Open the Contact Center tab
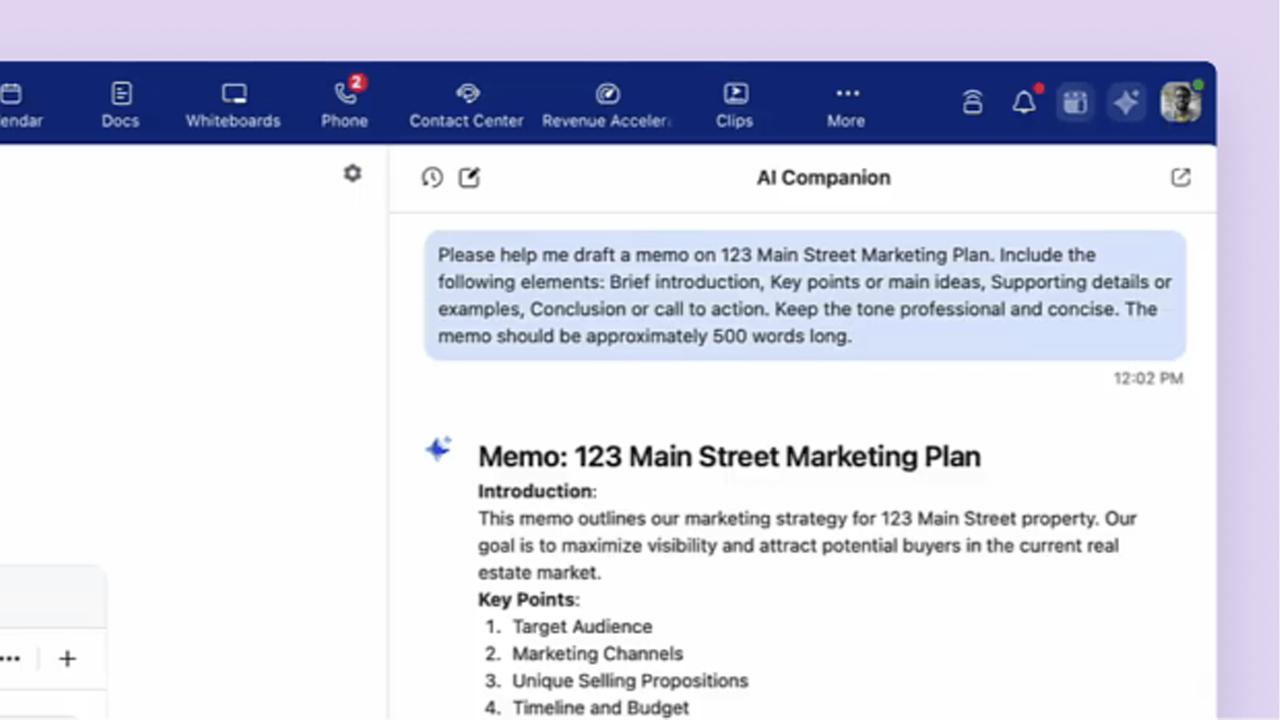The width and height of the screenshot is (1280, 720). [x=466, y=104]
